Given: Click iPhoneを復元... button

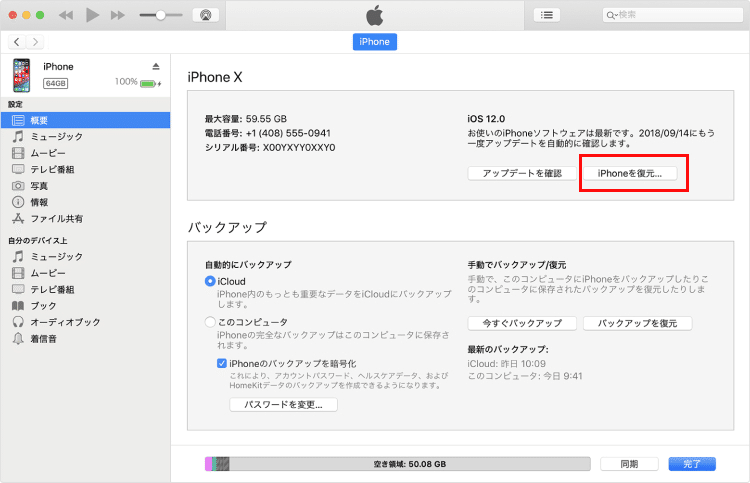Looking at the screenshot, I should (630, 173).
